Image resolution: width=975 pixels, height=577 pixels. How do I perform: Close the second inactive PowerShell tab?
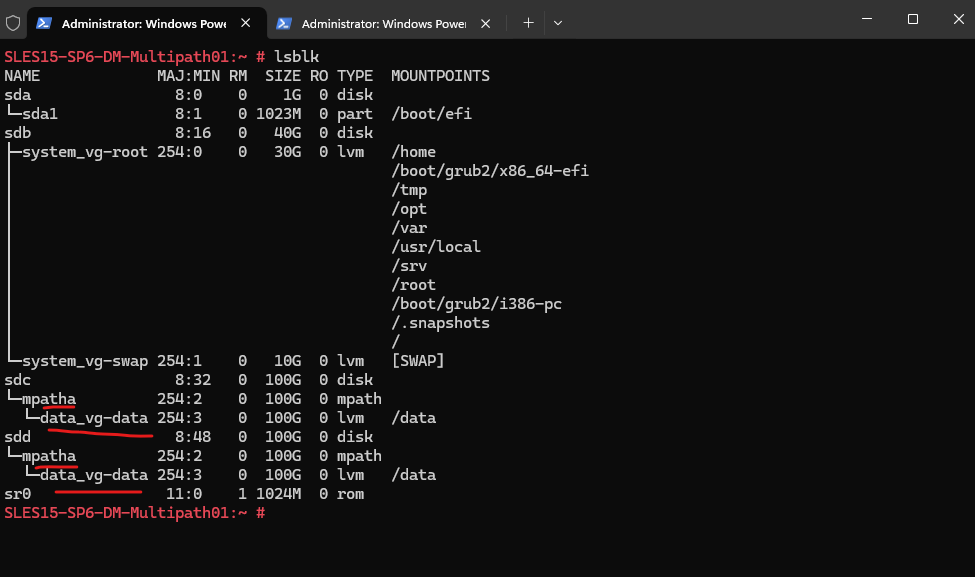coord(485,22)
